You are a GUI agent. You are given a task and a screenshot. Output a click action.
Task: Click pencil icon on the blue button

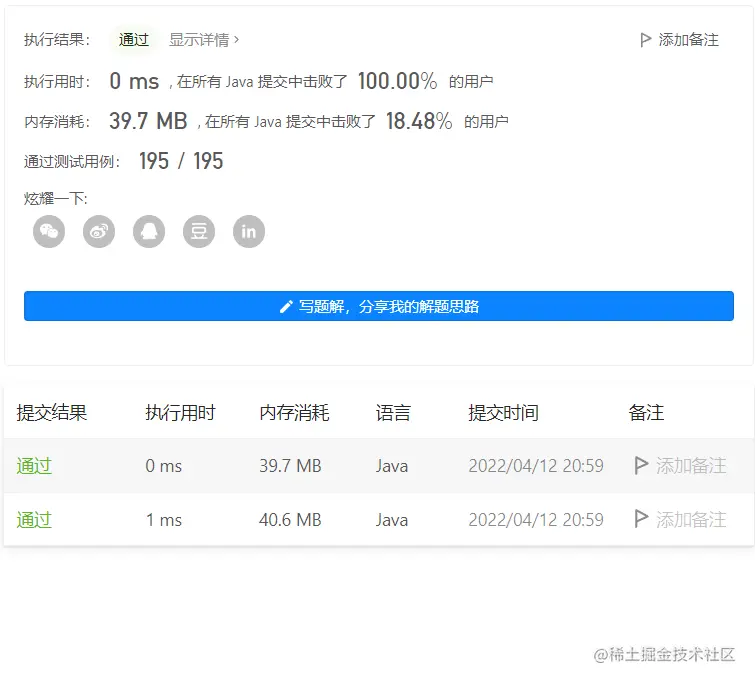[286, 306]
